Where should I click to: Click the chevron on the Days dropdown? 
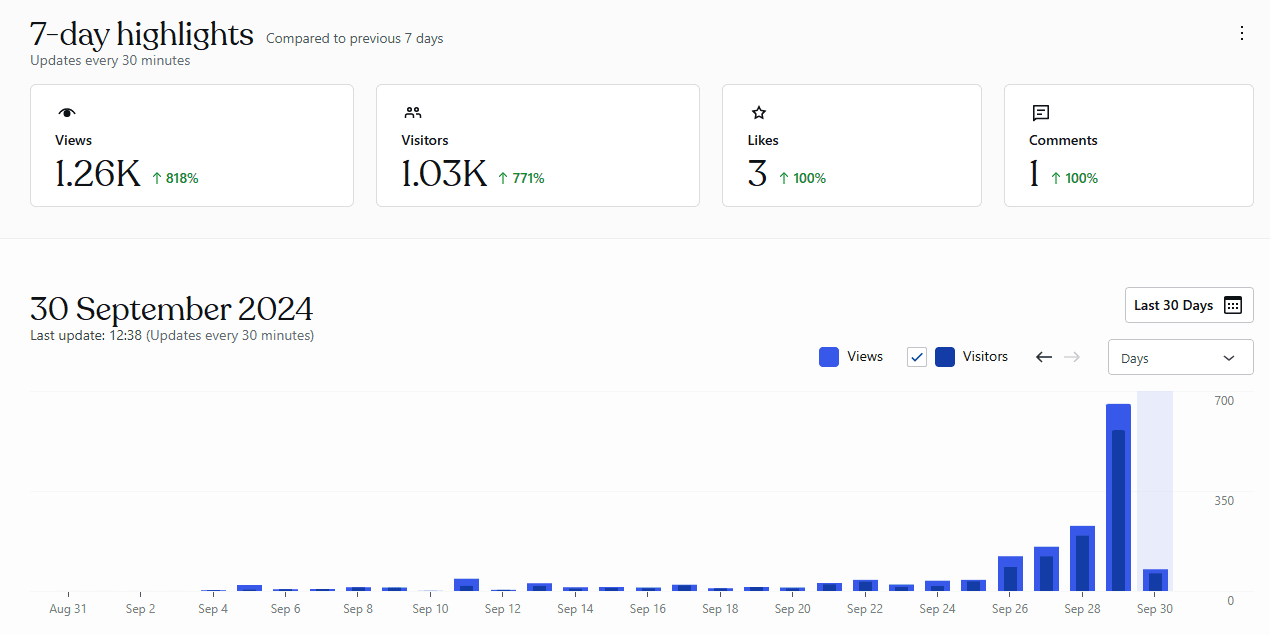(1229, 358)
